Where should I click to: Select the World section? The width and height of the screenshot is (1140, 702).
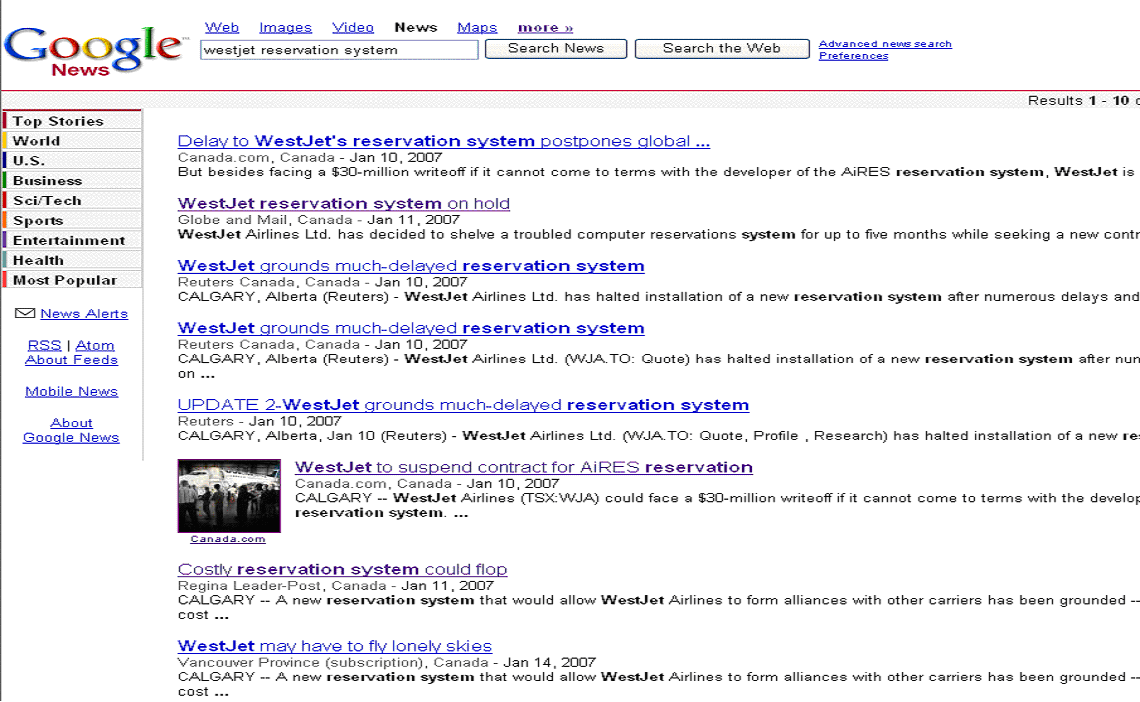(x=72, y=141)
